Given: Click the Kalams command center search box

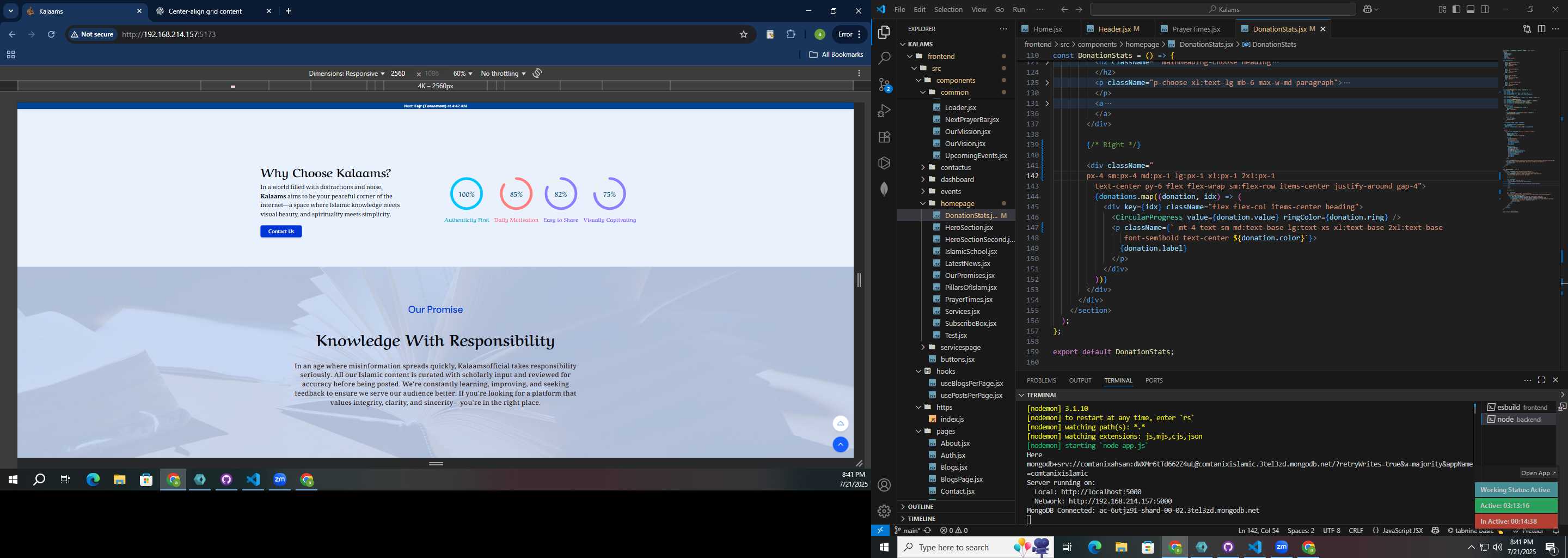Looking at the screenshot, I should pyautogui.click(x=1223, y=9).
